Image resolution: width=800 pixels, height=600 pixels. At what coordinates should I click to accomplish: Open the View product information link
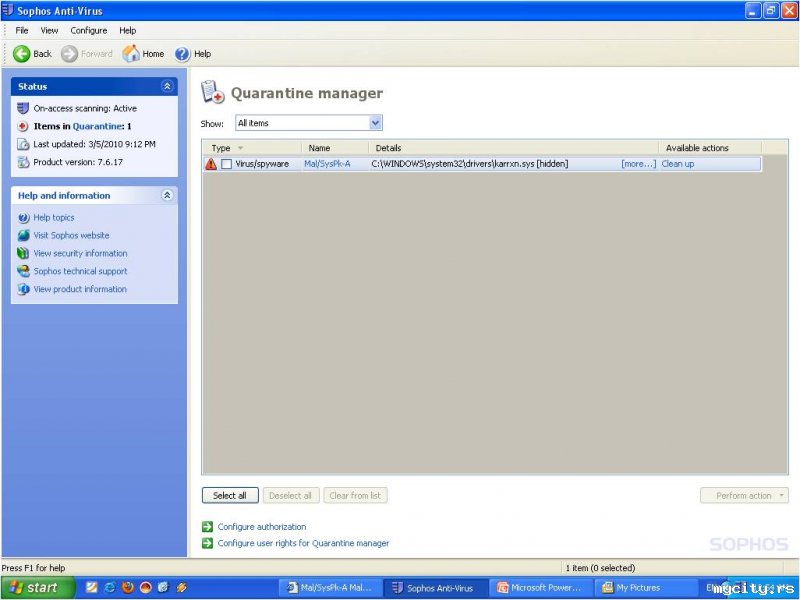80,289
